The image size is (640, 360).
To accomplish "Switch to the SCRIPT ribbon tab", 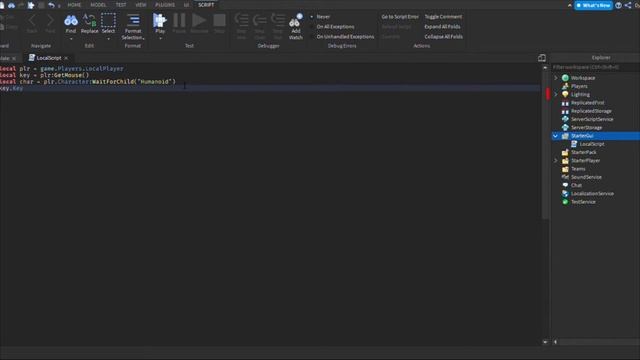I will [206, 5].
